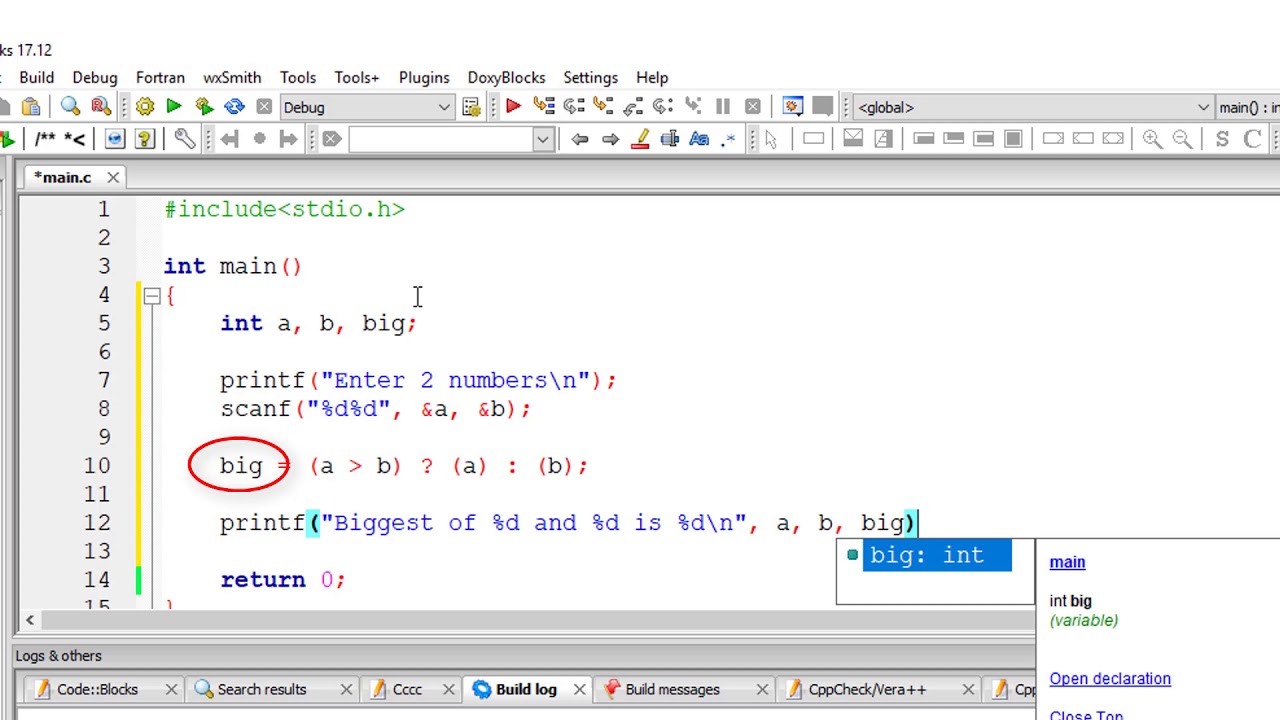Open the Build menu
This screenshot has width=1280, height=720.
click(37, 77)
